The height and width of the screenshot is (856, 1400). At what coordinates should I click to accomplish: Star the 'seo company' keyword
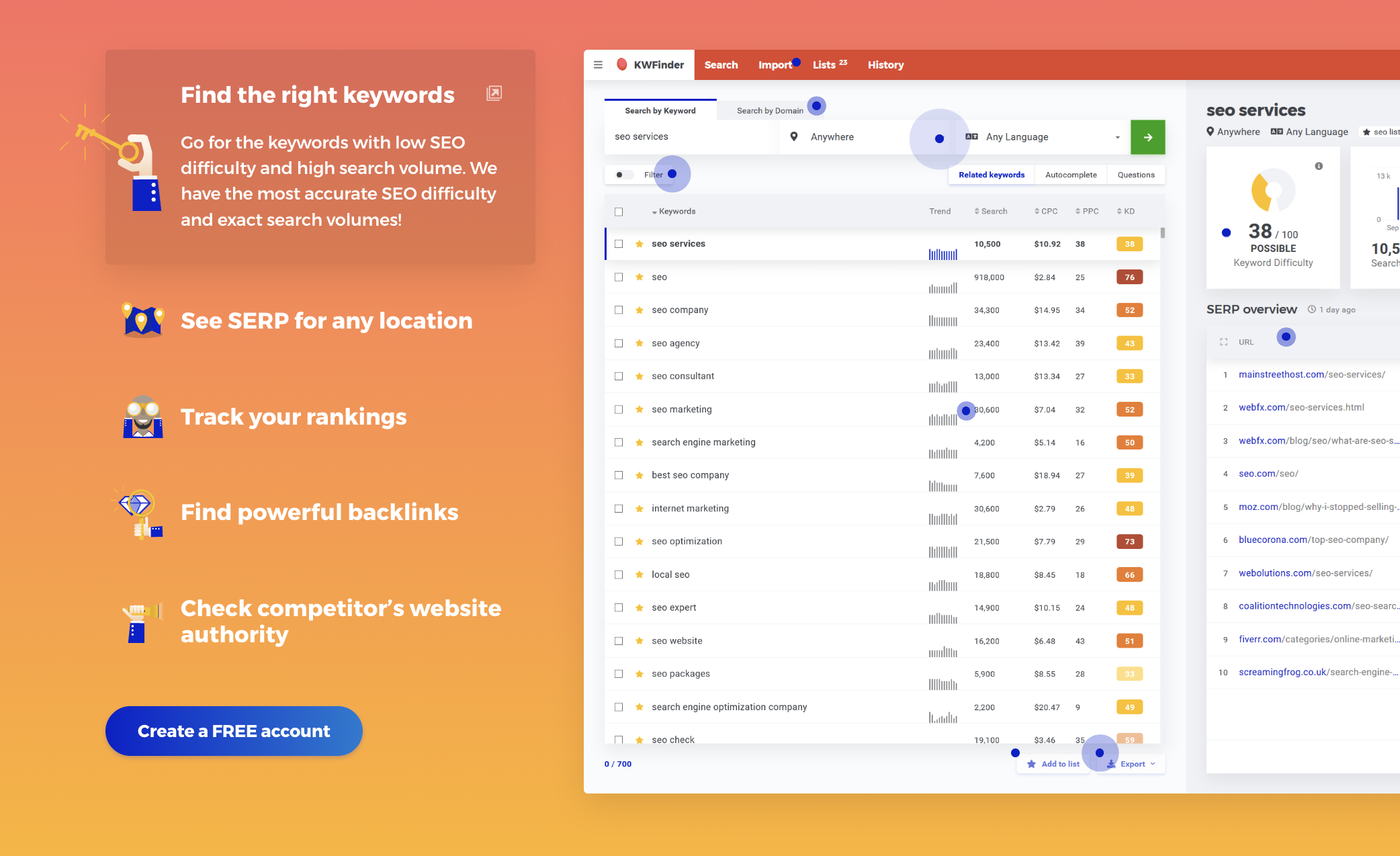coord(640,310)
